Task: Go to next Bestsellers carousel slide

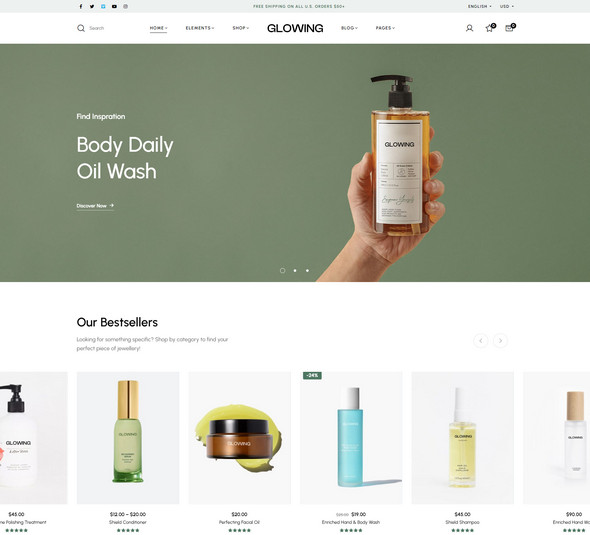Action: [x=500, y=341]
